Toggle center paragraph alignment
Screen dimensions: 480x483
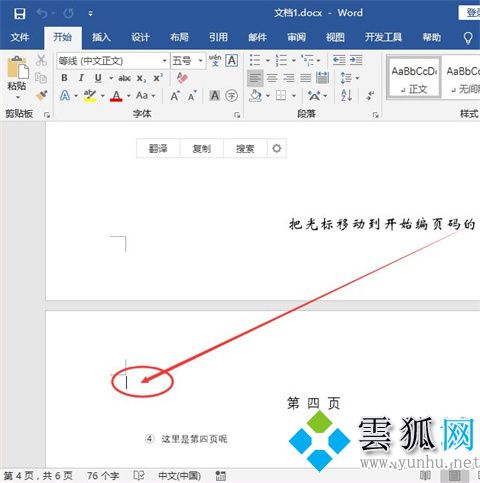coord(272,78)
